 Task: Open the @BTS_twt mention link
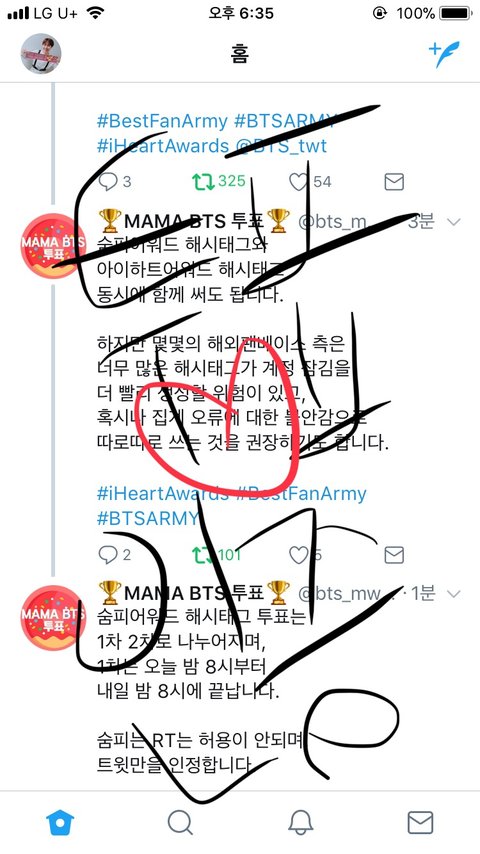pyautogui.click(x=281, y=146)
